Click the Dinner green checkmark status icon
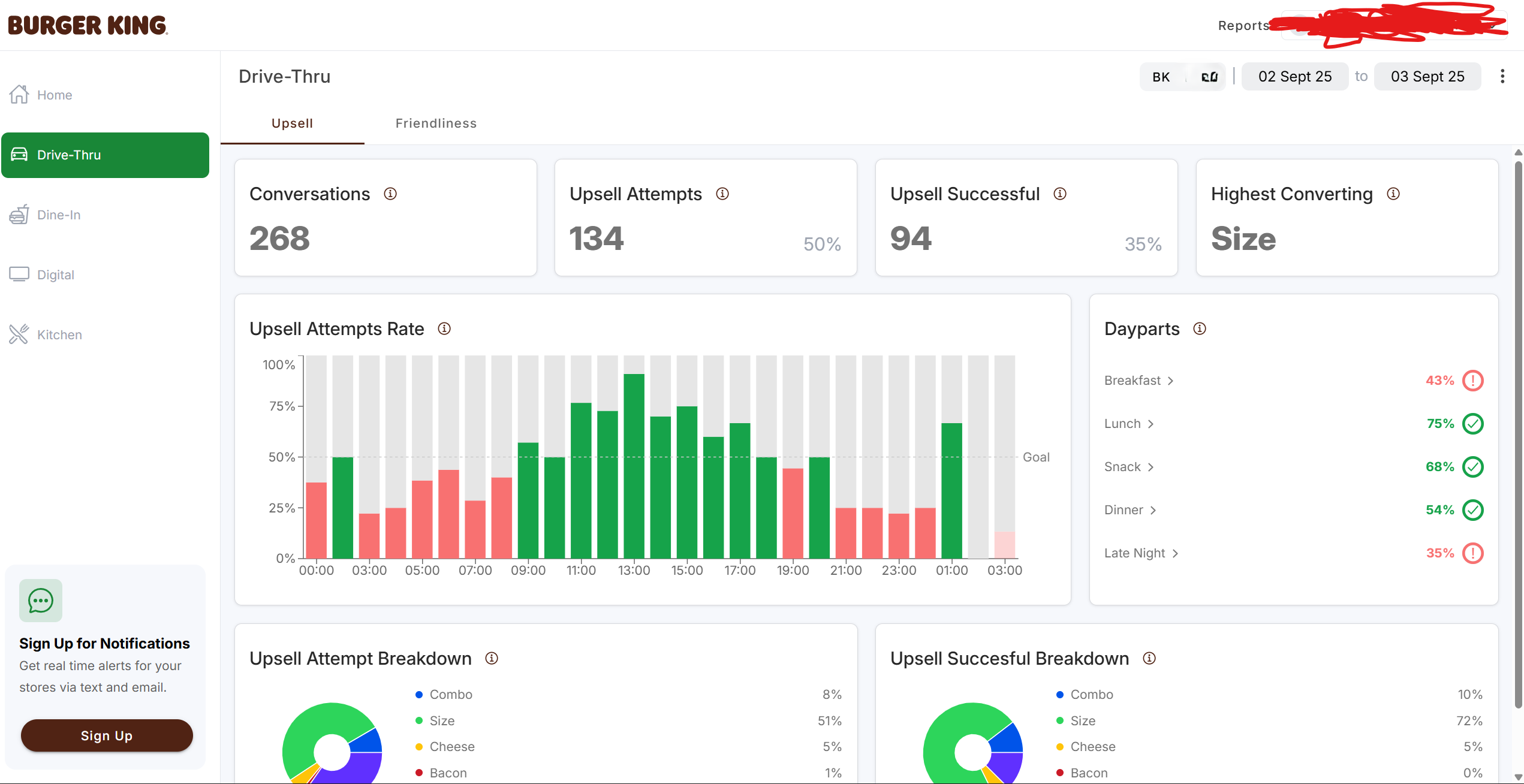1524x784 pixels. (1473, 510)
